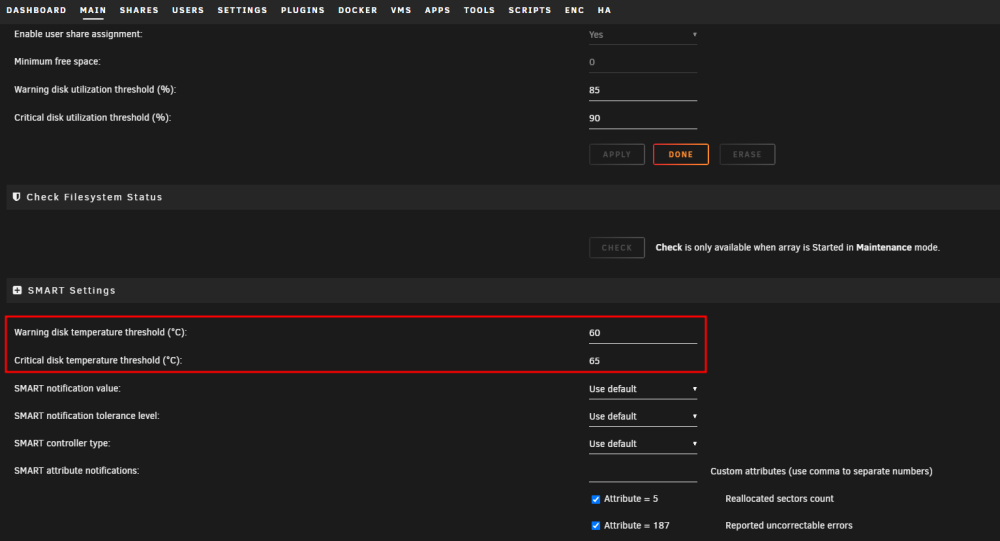Switch to the Docker tab
1000x541 pixels.
click(358, 10)
